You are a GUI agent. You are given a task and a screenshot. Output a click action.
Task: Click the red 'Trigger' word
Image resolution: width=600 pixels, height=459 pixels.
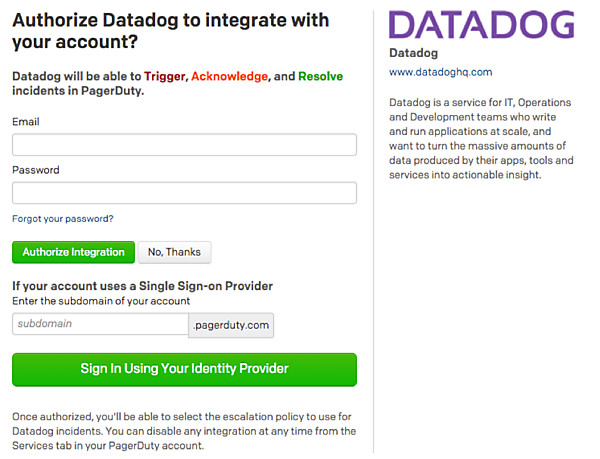coord(165,76)
